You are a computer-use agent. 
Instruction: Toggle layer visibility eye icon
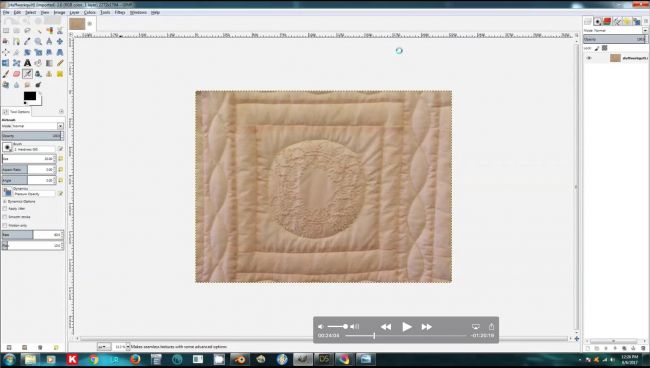pyautogui.click(x=589, y=58)
